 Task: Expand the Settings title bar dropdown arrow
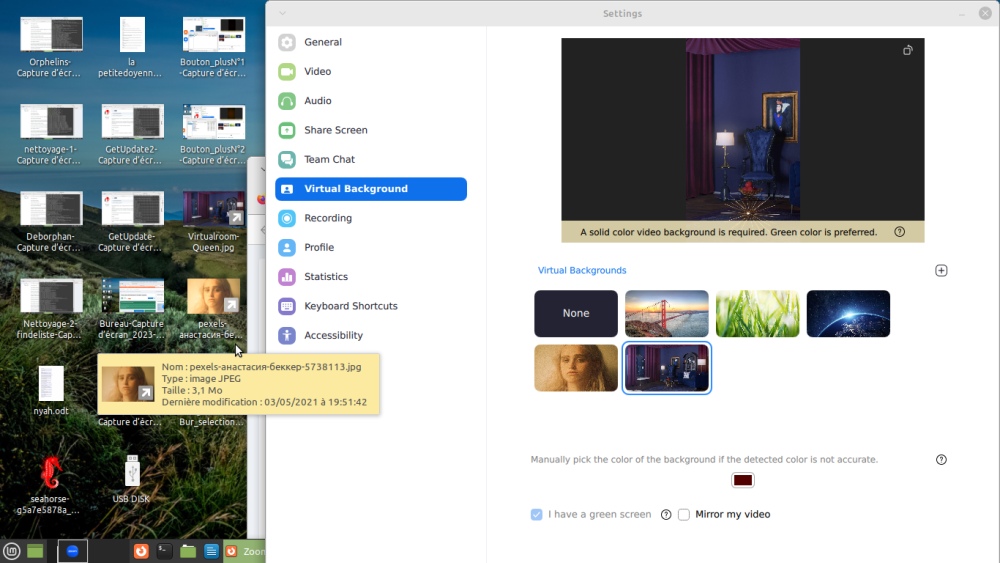pos(283,13)
